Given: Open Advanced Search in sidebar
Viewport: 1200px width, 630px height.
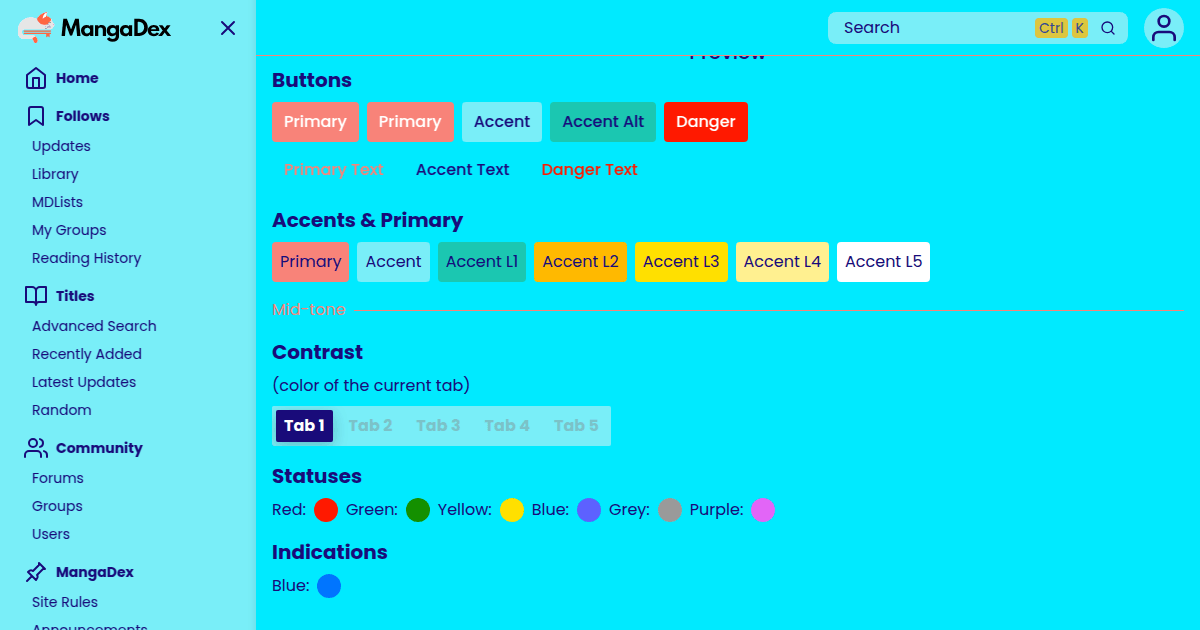Looking at the screenshot, I should tap(94, 326).
